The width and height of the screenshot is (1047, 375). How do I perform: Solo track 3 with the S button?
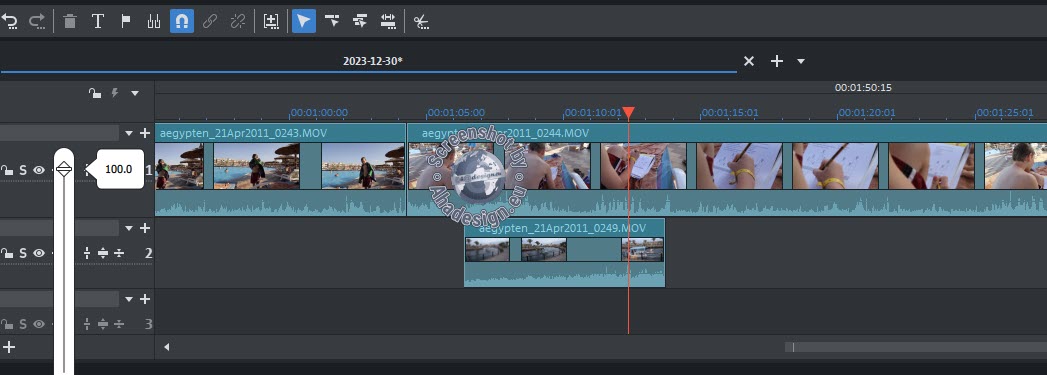click(x=23, y=324)
